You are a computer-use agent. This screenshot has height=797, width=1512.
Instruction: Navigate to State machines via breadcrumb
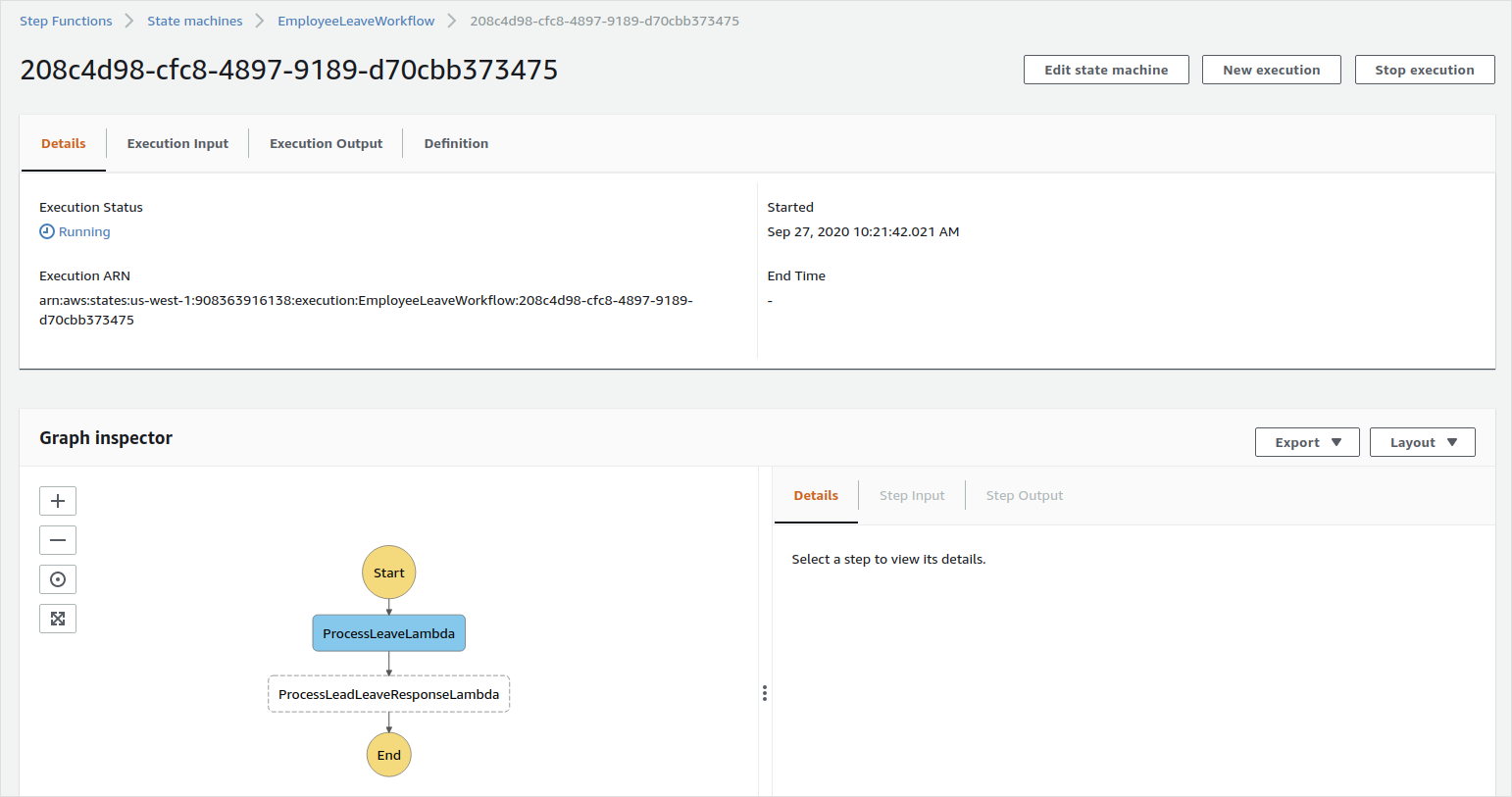tap(194, 20)
